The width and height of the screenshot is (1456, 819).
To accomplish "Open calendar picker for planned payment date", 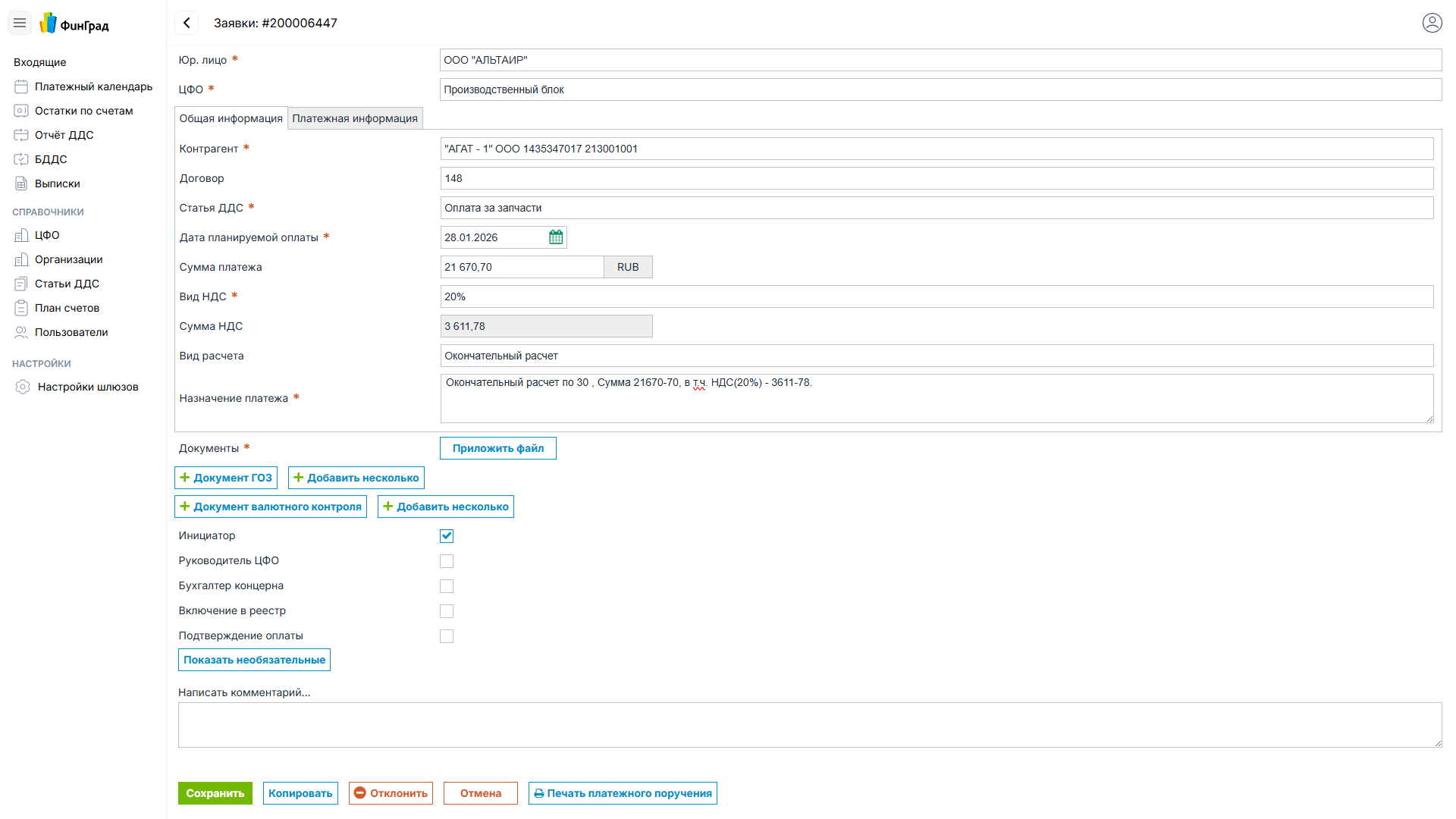I will (556, 237).
